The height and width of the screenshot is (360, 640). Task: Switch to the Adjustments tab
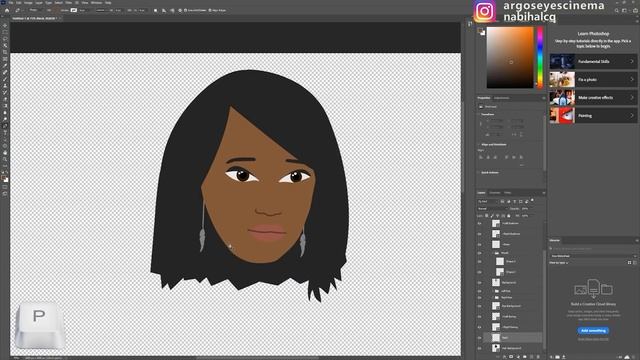pos(502,98)
